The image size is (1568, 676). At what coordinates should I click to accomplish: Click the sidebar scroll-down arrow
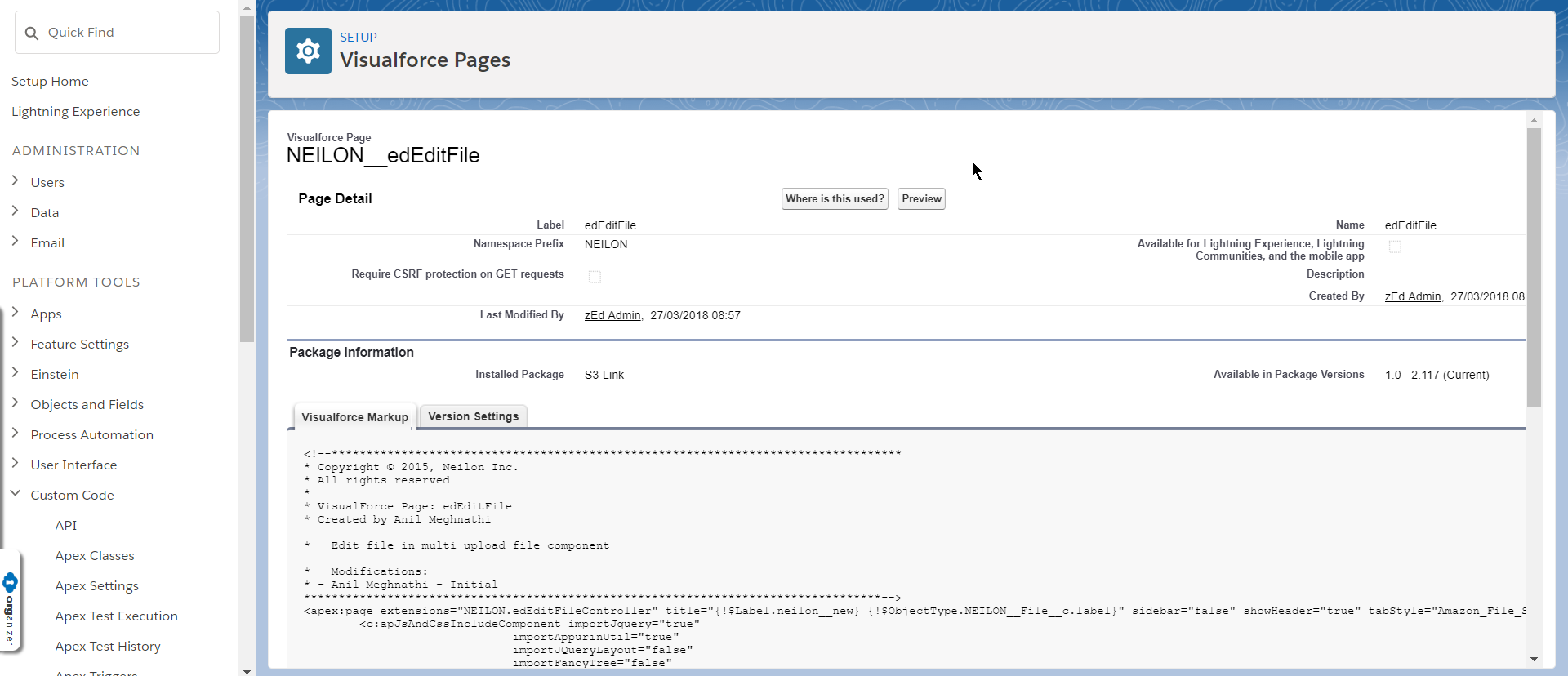click(247, 671)
